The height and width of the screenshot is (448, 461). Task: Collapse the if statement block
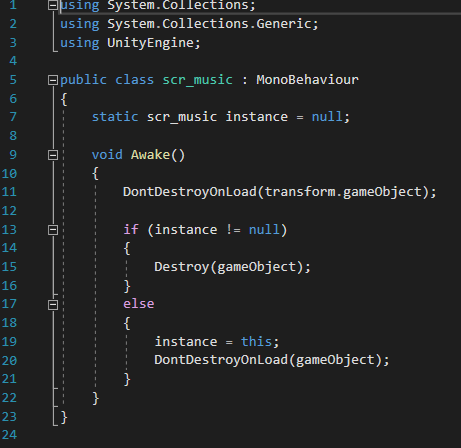(53, 230)
